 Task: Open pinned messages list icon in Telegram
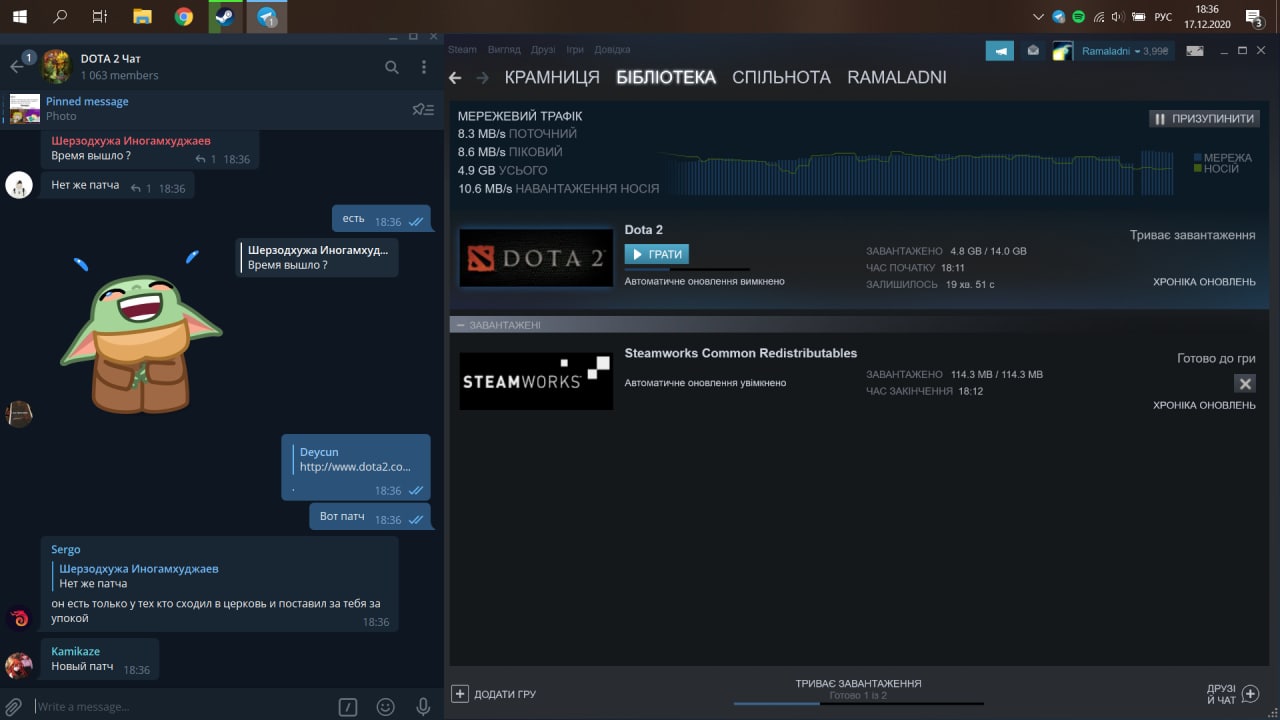coord(423,109)
